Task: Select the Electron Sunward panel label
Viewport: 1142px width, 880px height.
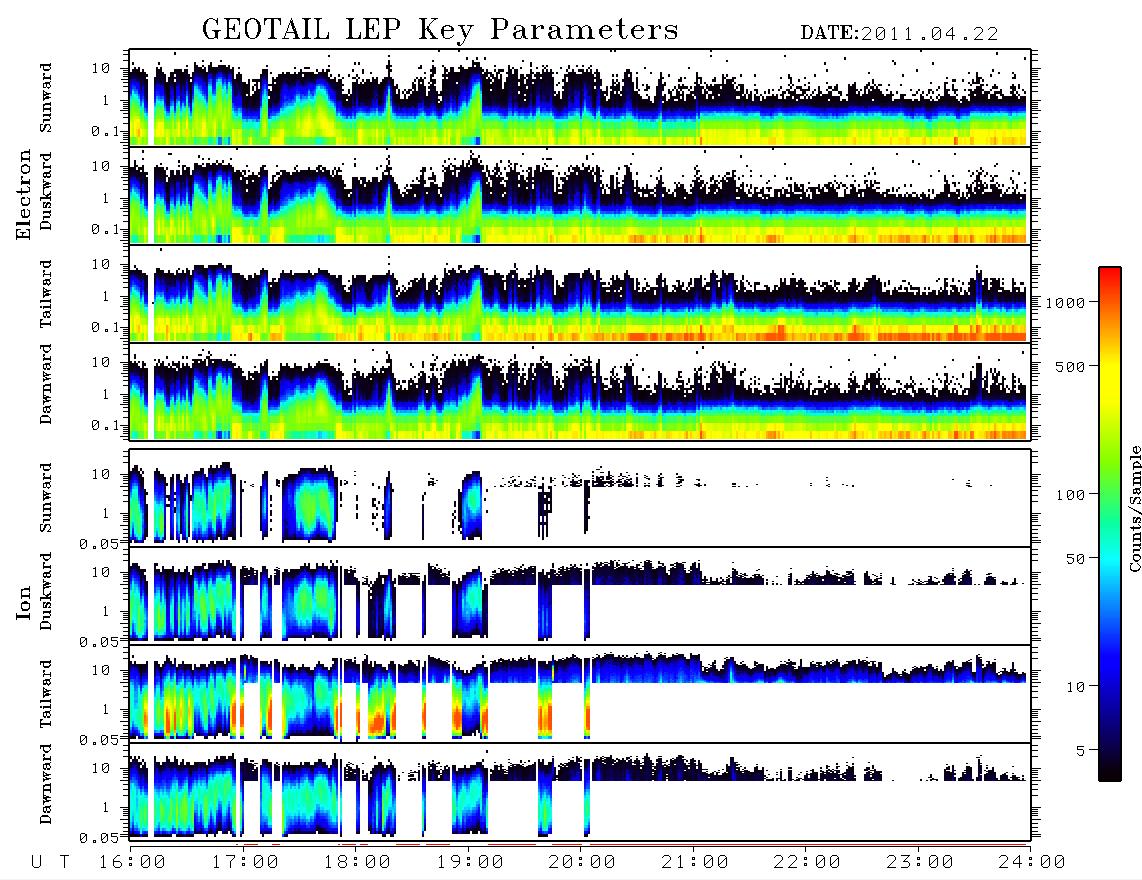Action: [x=46, y=98]
